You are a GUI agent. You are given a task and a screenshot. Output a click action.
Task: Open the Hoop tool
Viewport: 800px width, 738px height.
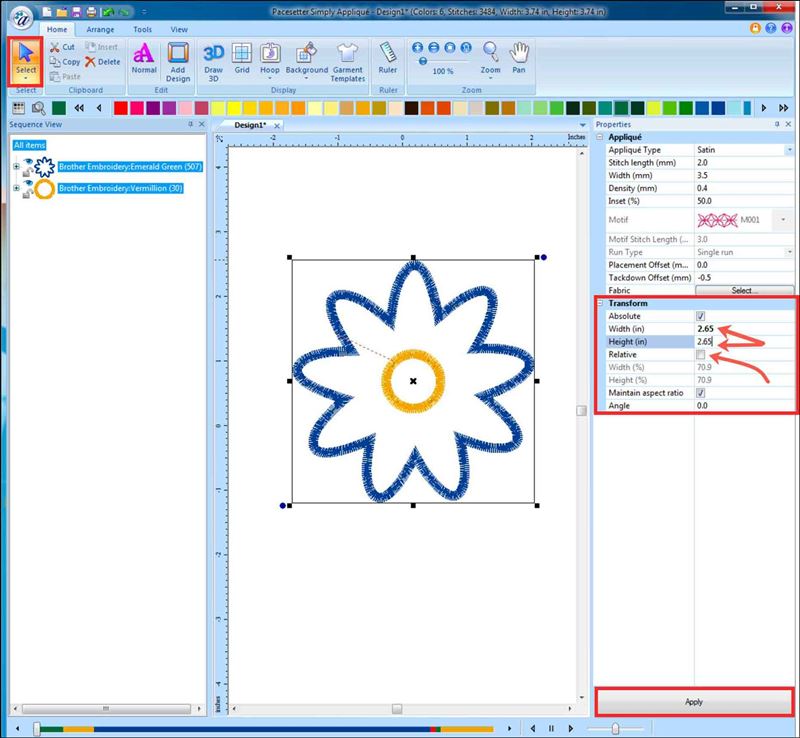[x=270, y=59]
